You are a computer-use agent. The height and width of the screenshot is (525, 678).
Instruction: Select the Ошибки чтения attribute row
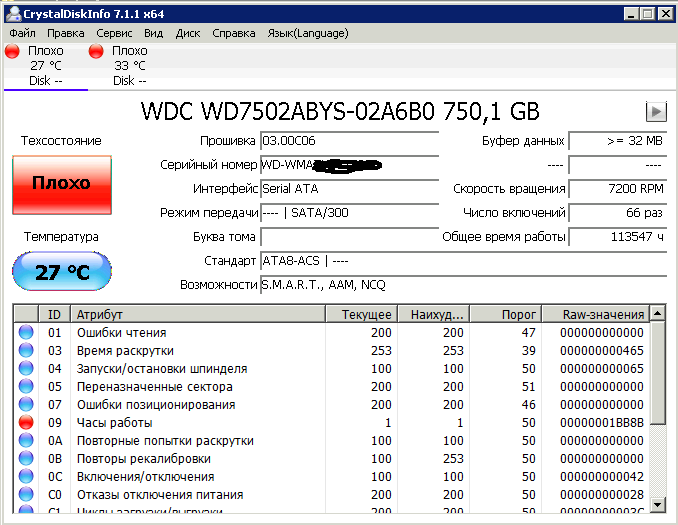332,332
